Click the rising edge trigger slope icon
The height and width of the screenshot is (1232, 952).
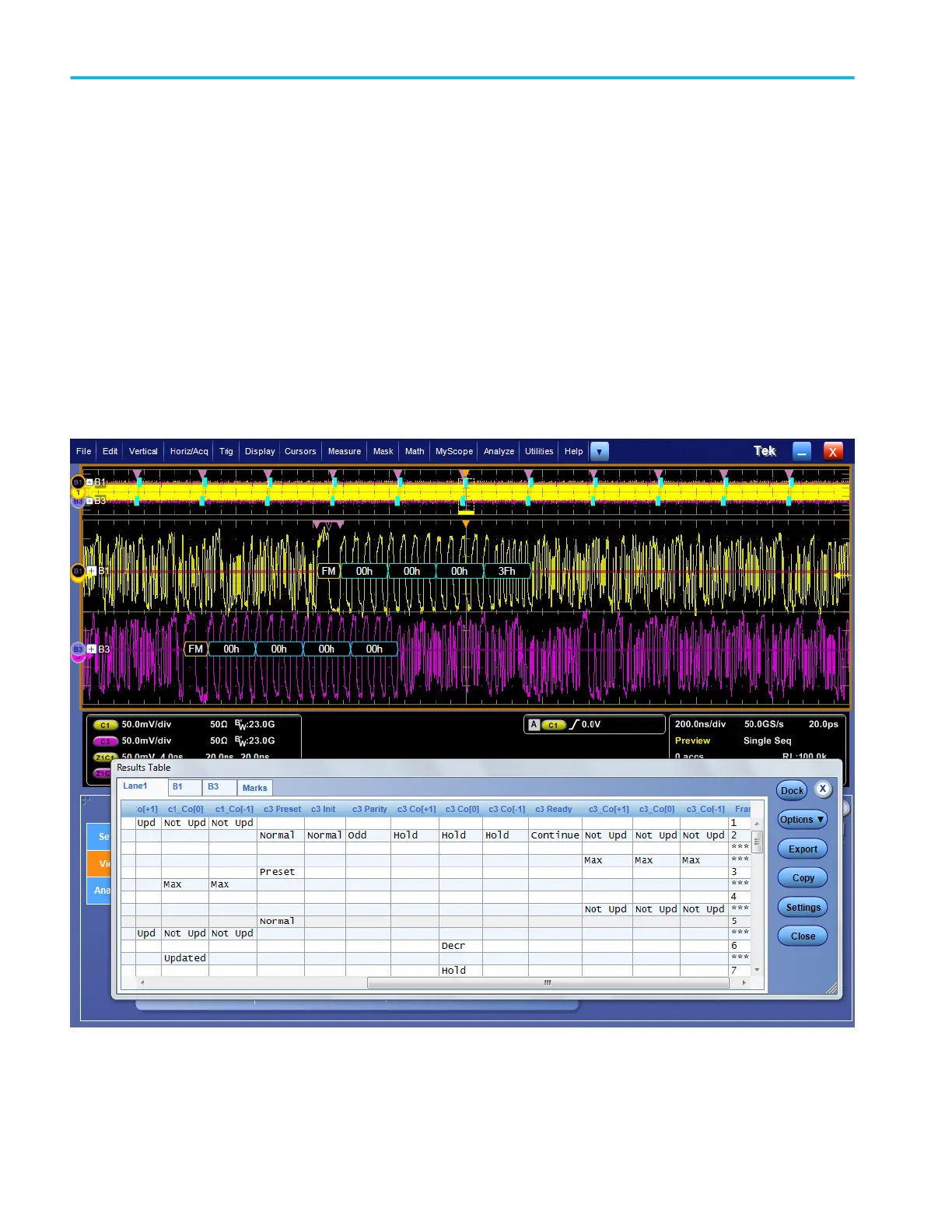575,724
